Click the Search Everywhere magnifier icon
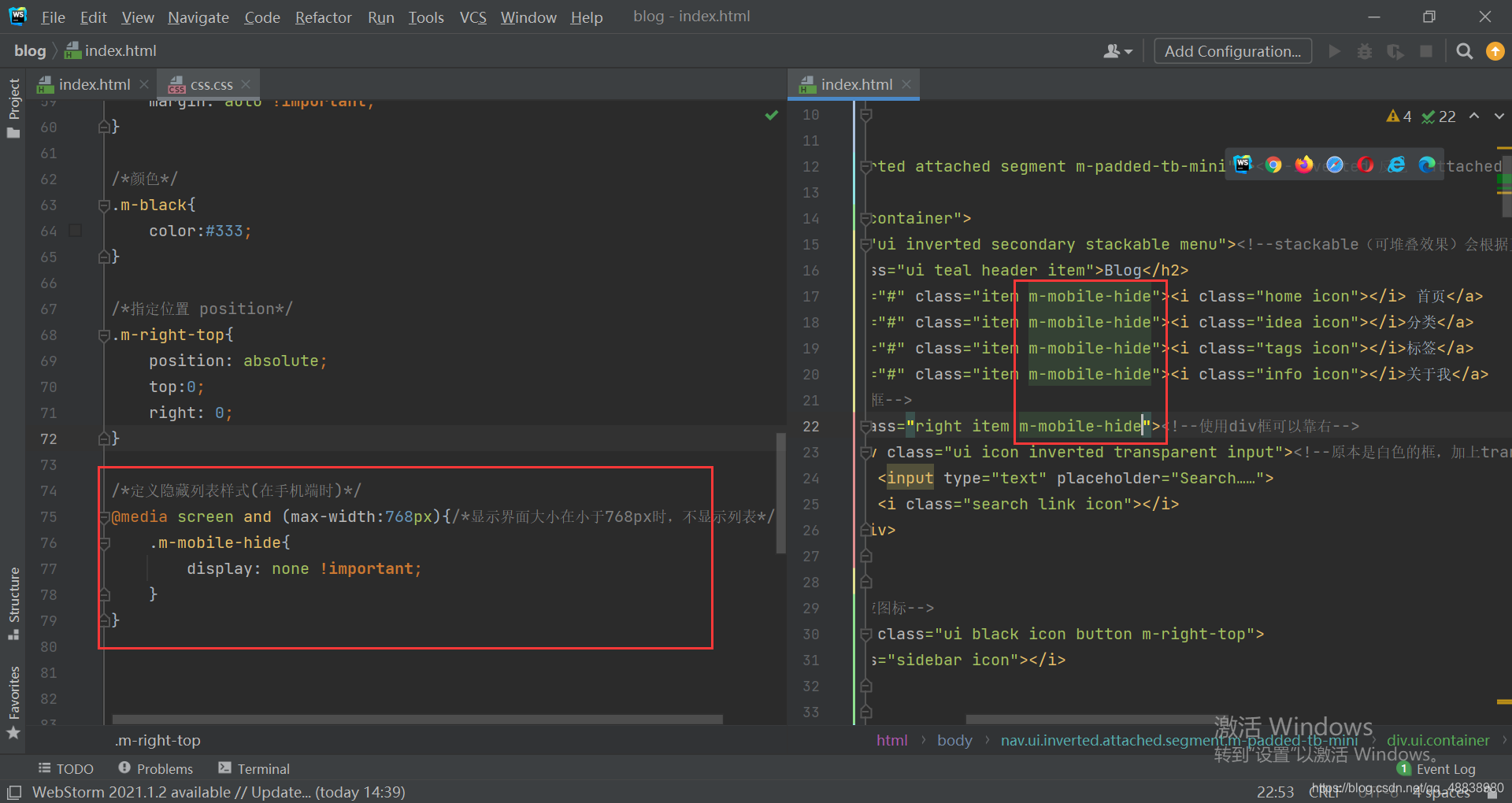 [x=1464, y=51]
